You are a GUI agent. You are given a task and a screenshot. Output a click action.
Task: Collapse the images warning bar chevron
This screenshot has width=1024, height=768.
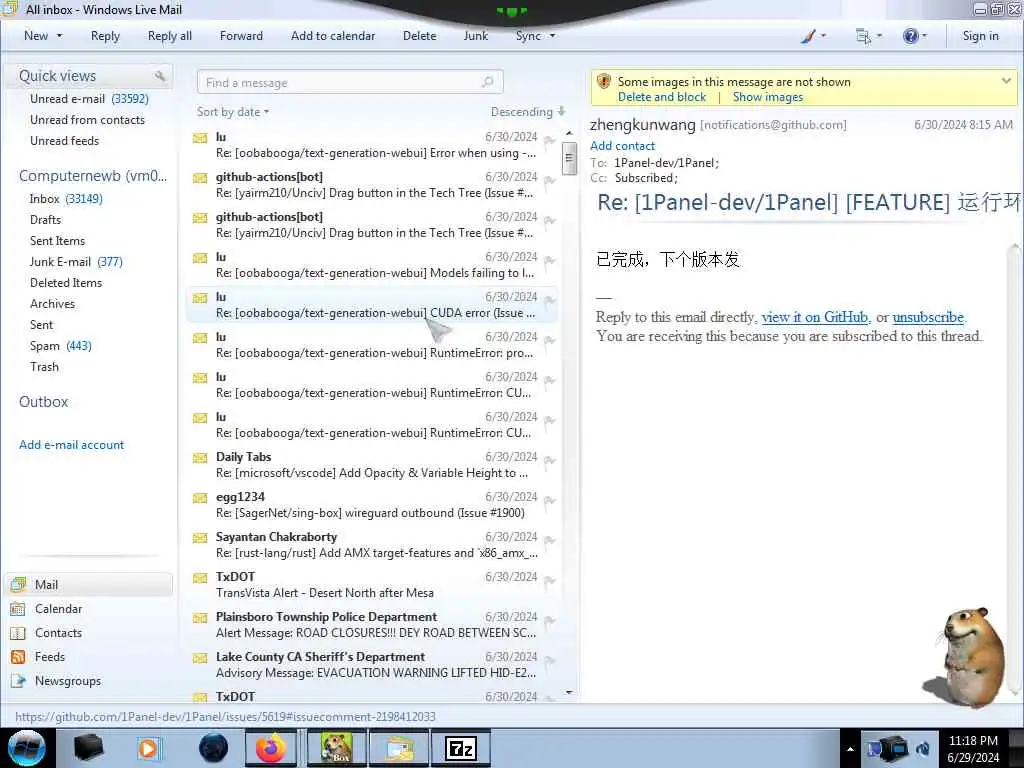1006,81
